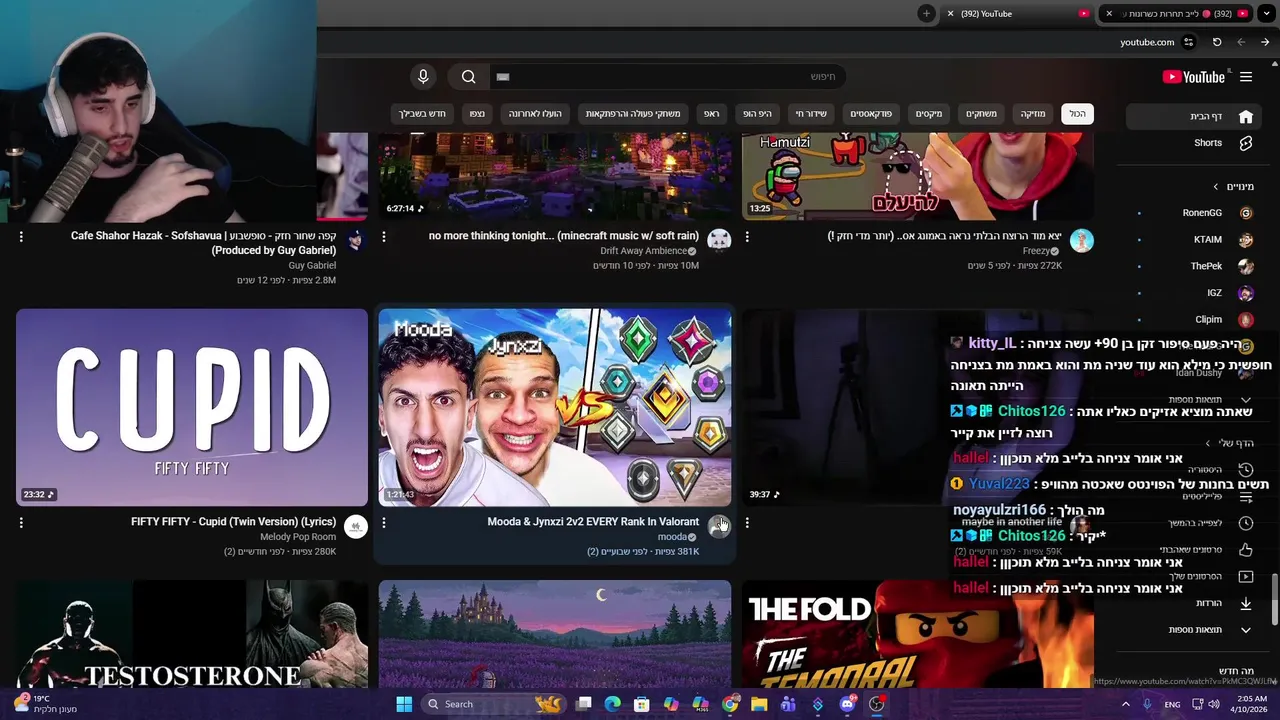Open OBS Studio from the taskbar

coord(876,704)
